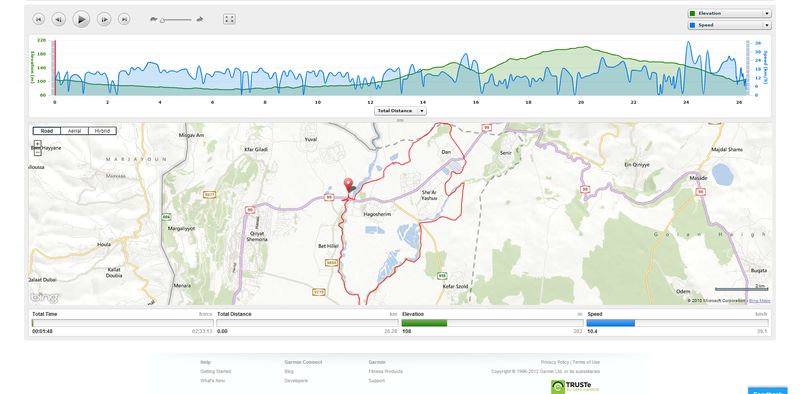Open the Privacy Policy link

(555, 362)
